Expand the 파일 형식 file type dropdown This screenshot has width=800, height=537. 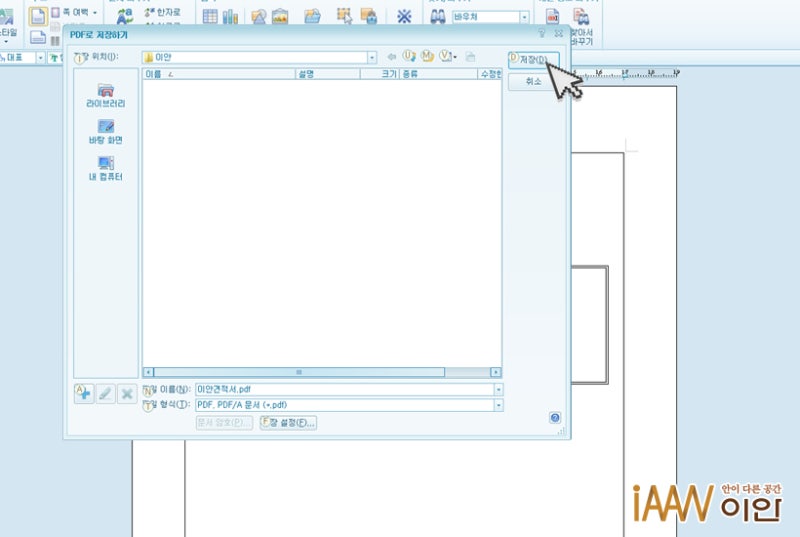(x=498, y=405)
